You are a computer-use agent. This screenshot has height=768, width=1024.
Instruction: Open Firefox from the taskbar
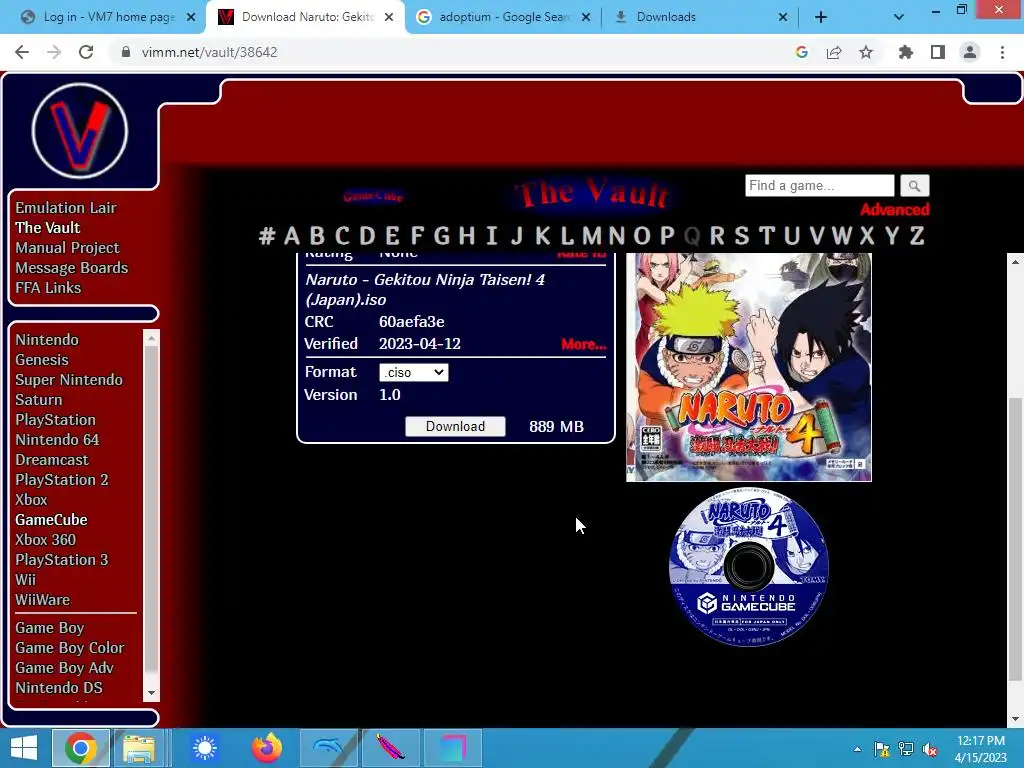[x=266, y=748]
